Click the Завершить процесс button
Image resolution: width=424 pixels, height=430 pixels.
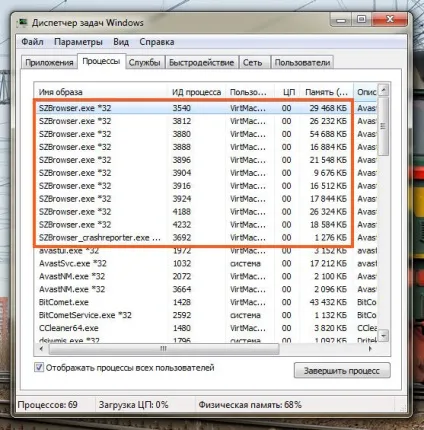coord(342,371)
